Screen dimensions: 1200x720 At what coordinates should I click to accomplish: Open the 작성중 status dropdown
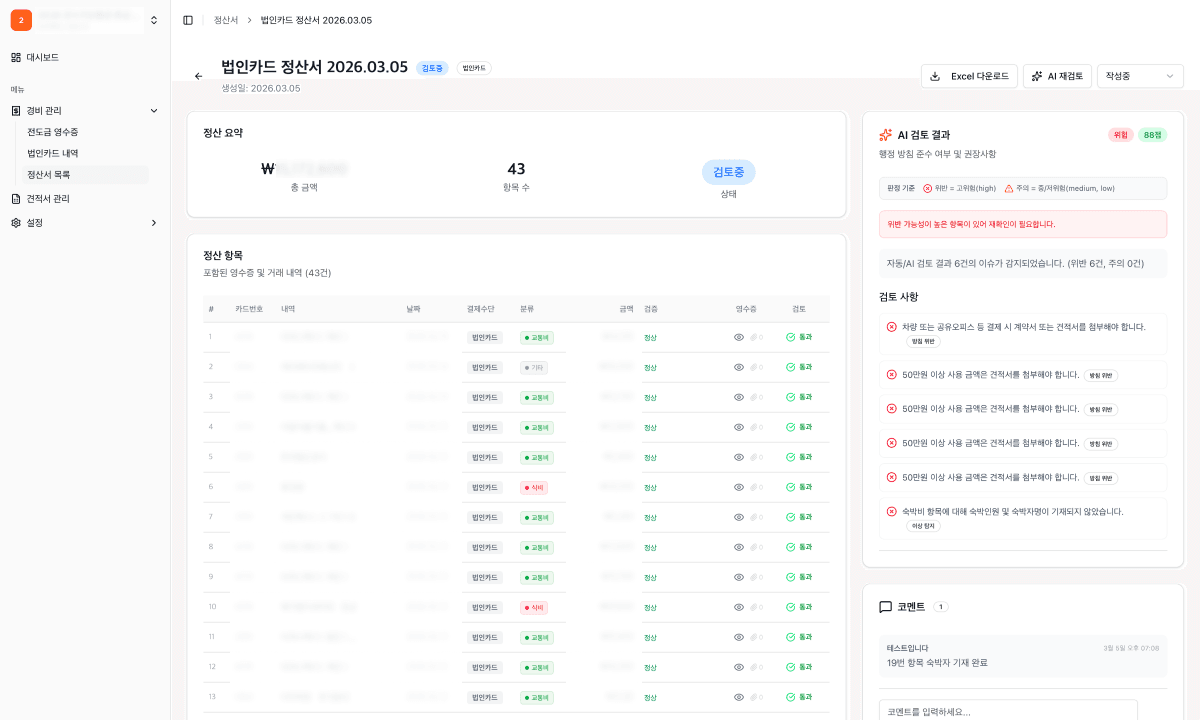pyautogui.click(x=1140, y=75)
